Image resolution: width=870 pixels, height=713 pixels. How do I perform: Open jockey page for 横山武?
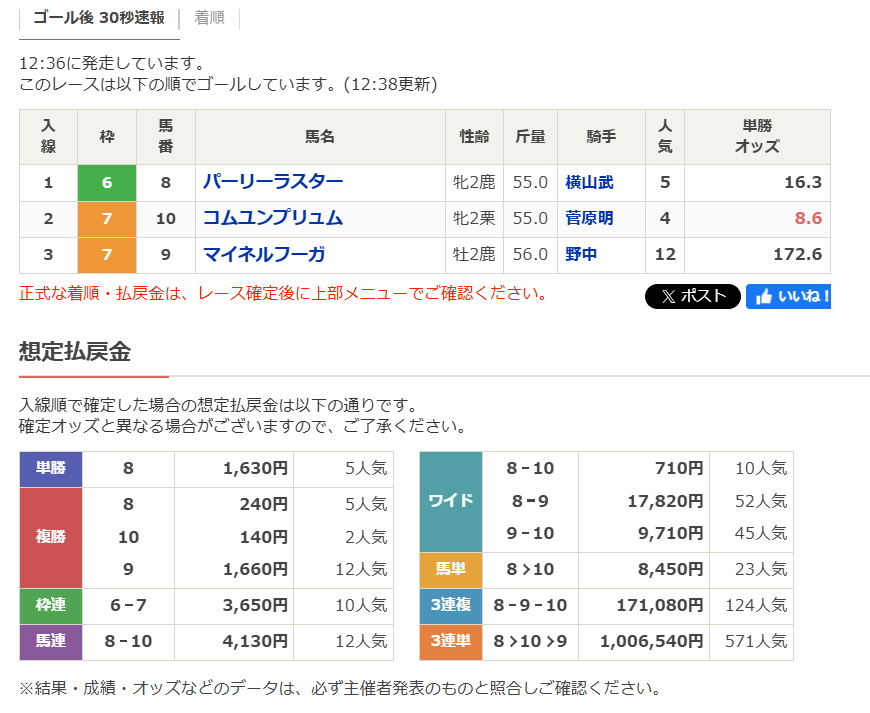[589, 182]
